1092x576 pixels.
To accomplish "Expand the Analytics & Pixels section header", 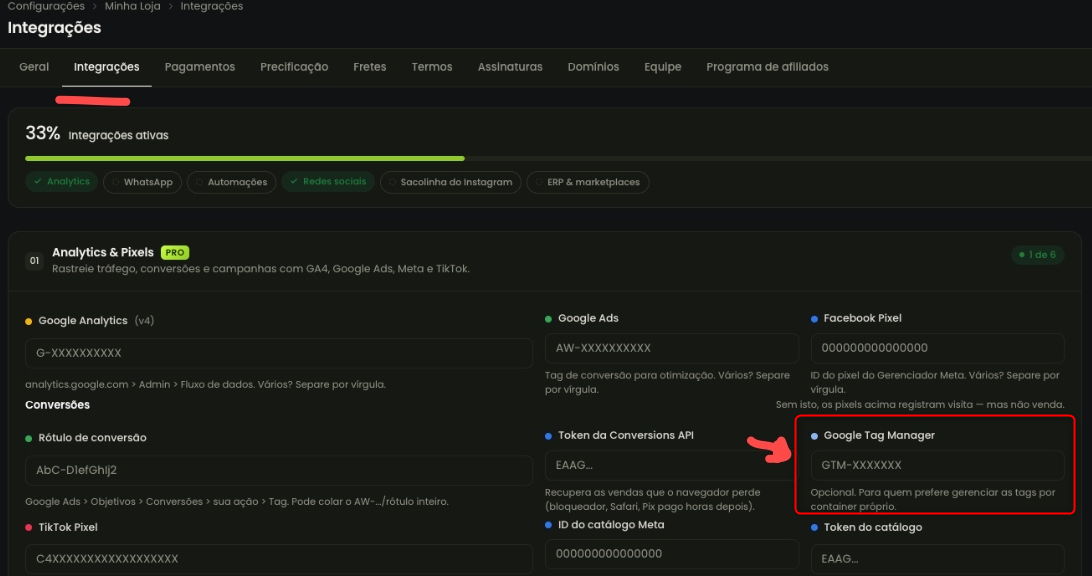I will coord(544,260).
